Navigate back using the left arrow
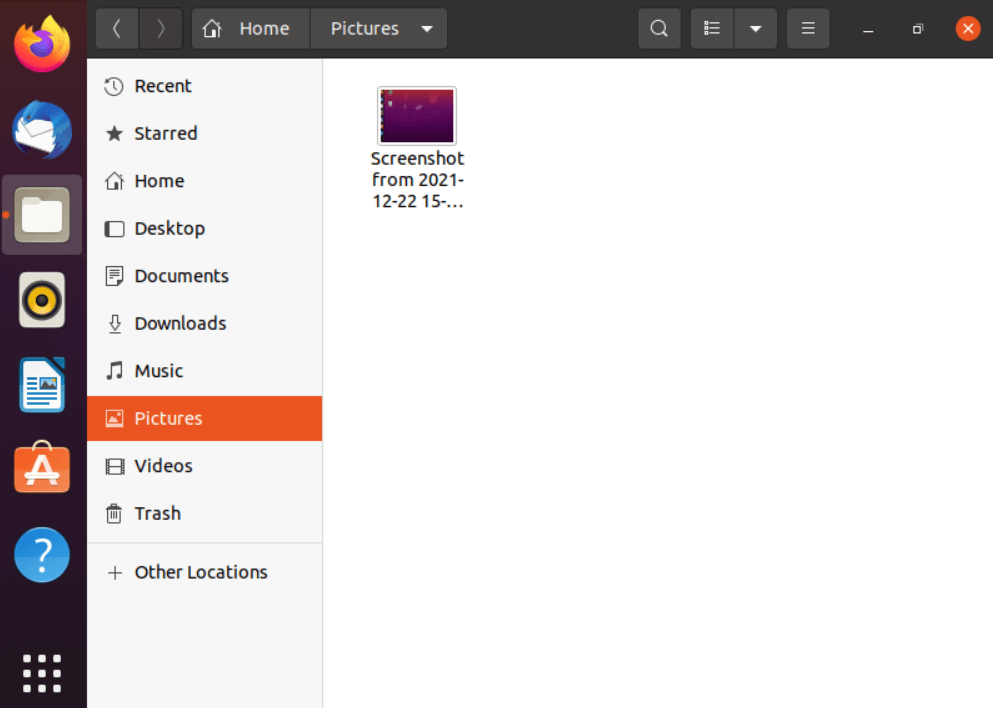Viewport: 993px width, 708px height. click(116, 28)
